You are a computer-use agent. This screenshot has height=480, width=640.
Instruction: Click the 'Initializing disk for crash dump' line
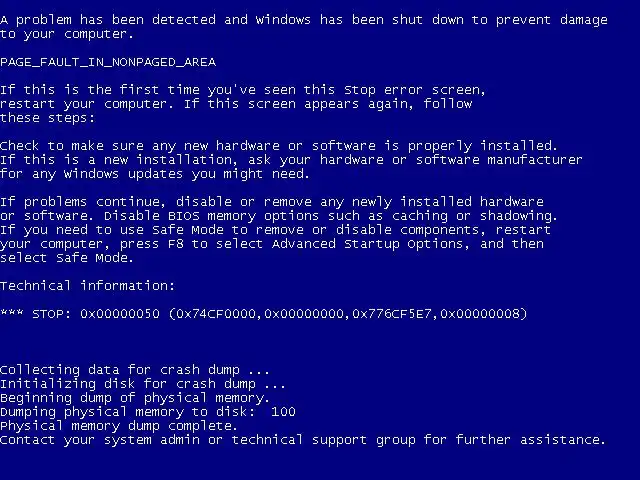(142, 384)
